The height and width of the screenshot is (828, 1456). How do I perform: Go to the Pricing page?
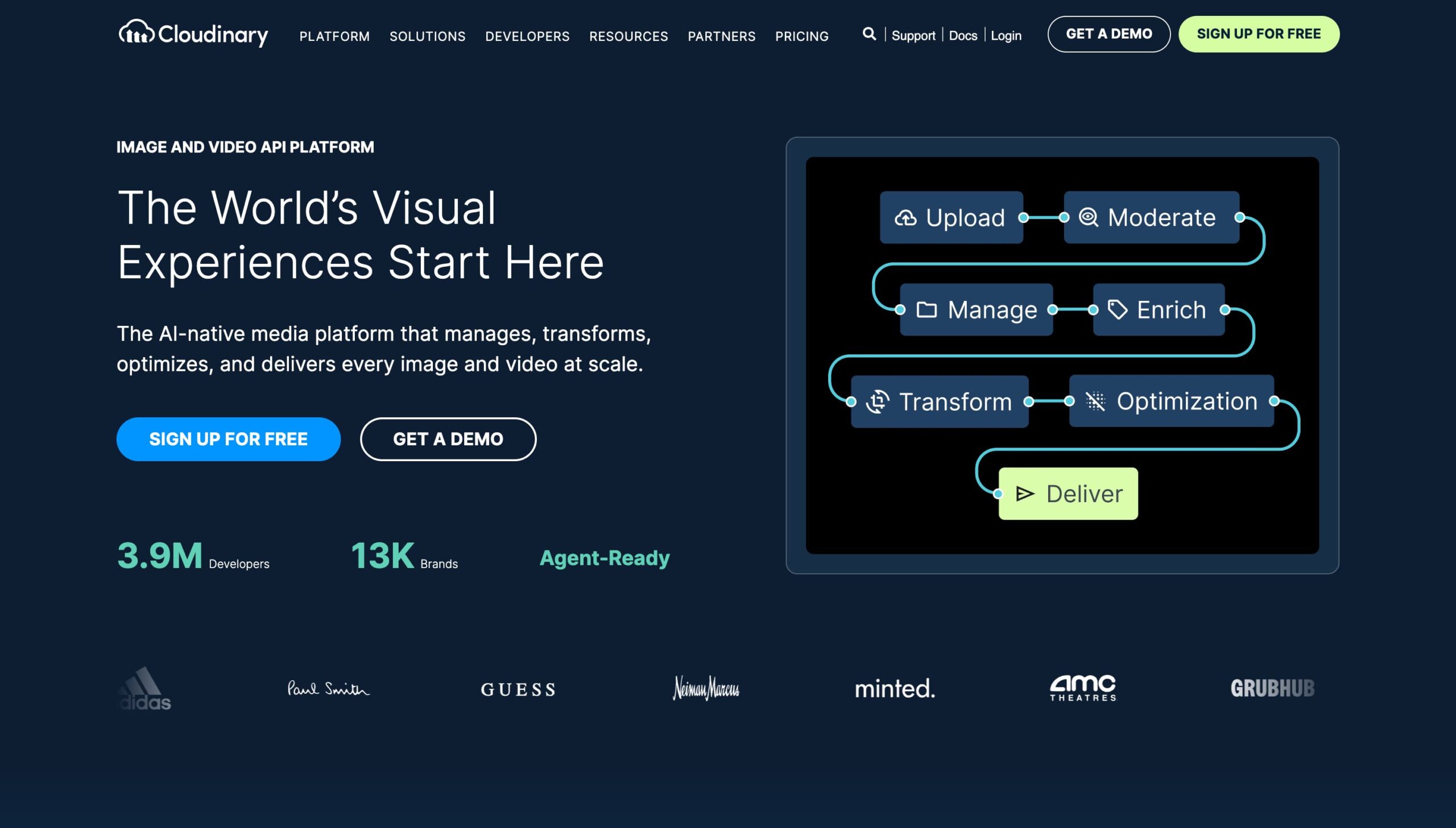(802, 36)
